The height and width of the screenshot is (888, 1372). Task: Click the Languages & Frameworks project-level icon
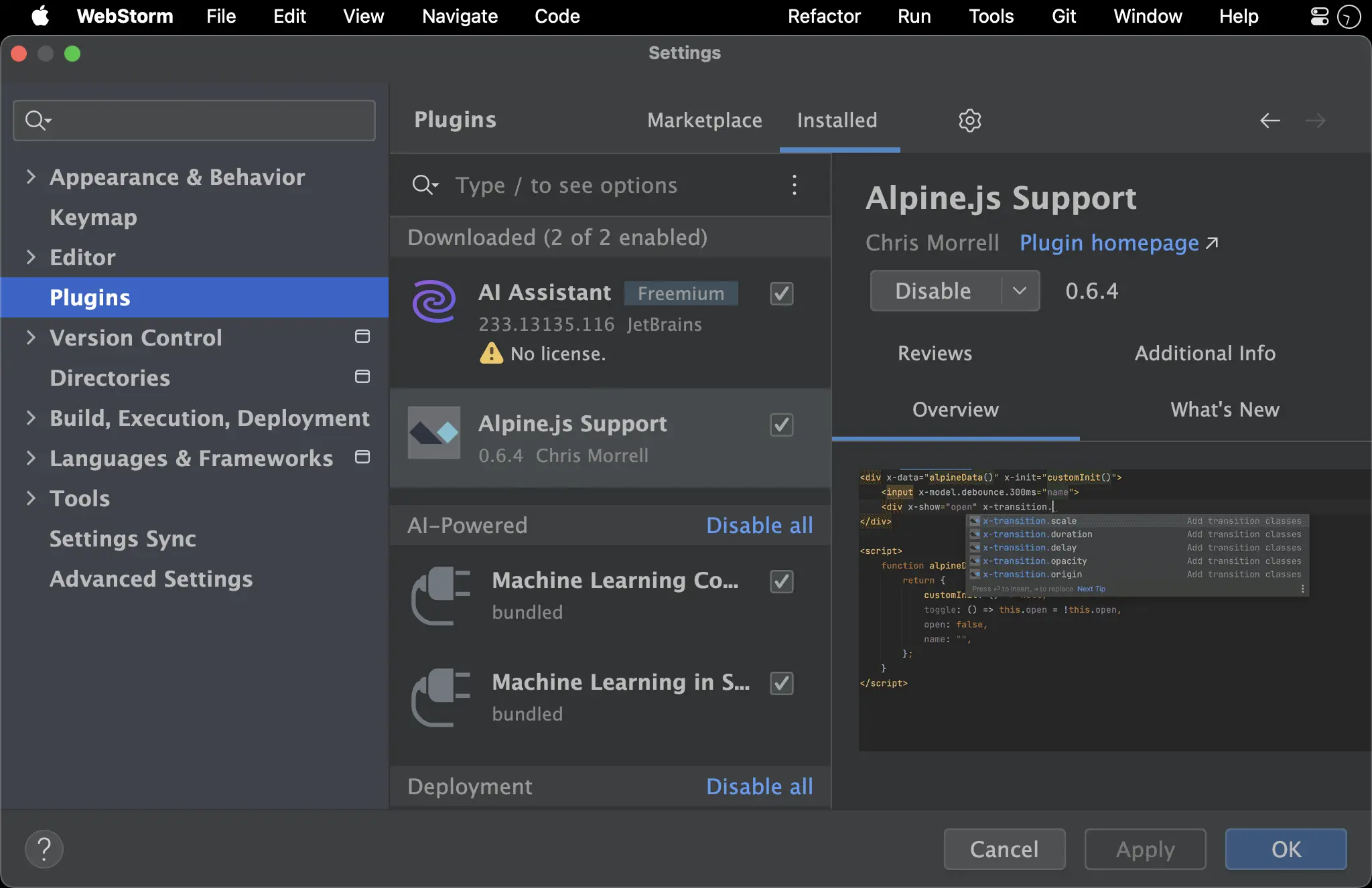click(362, 457)
